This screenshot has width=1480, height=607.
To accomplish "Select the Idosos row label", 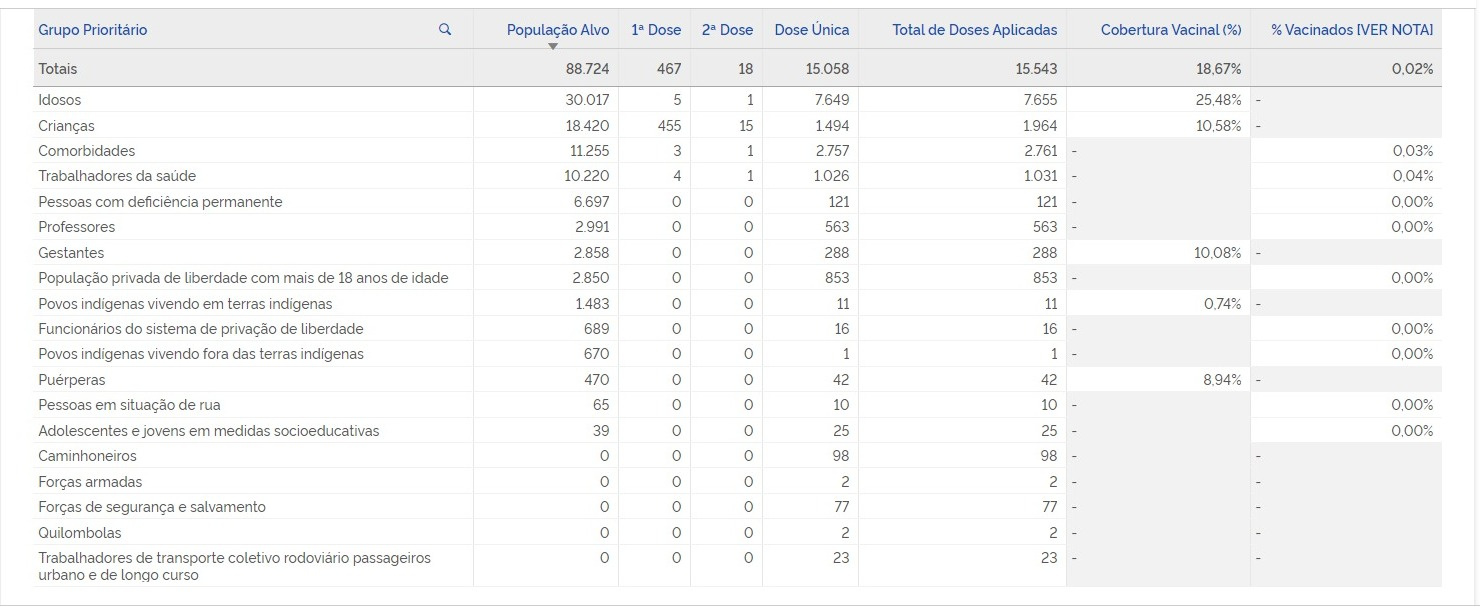I will [60, 100].
